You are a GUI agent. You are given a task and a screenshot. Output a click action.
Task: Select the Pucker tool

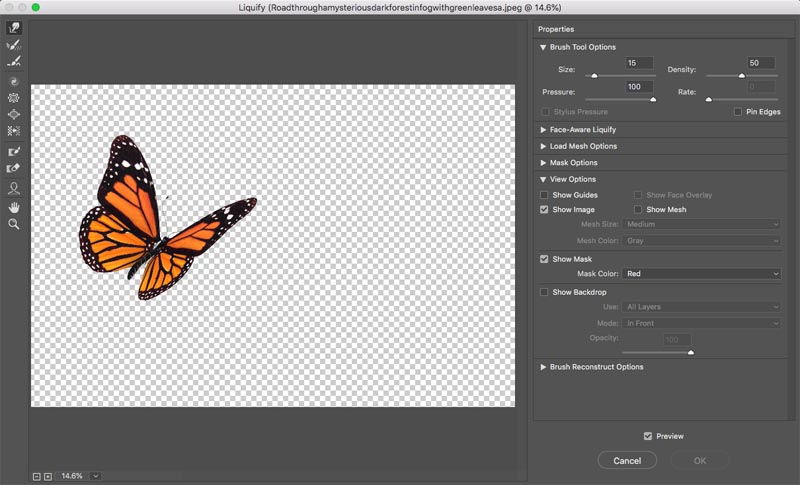tap(14, 98)
